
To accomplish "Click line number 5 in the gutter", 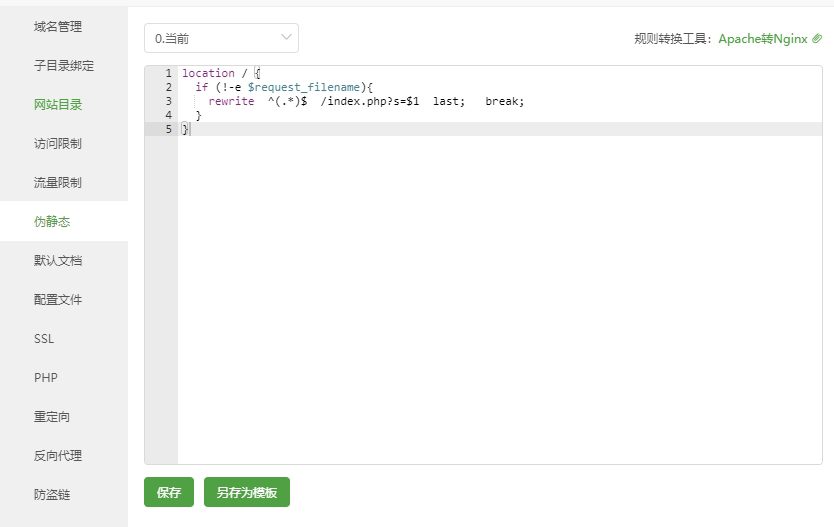I will point(168,129).
